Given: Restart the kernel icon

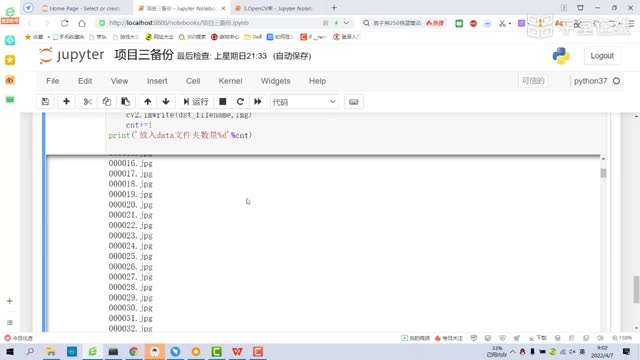Looking at the screenshot, I should point(240,102).
